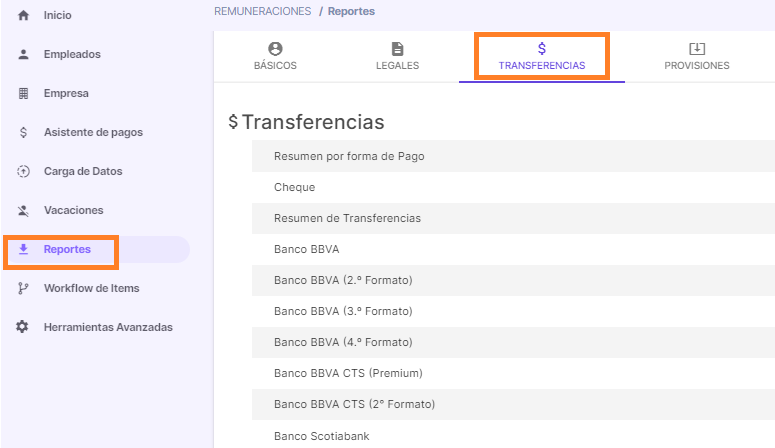
Task: Click the dollar icon for Asistente de pagos
Action: 24,133
